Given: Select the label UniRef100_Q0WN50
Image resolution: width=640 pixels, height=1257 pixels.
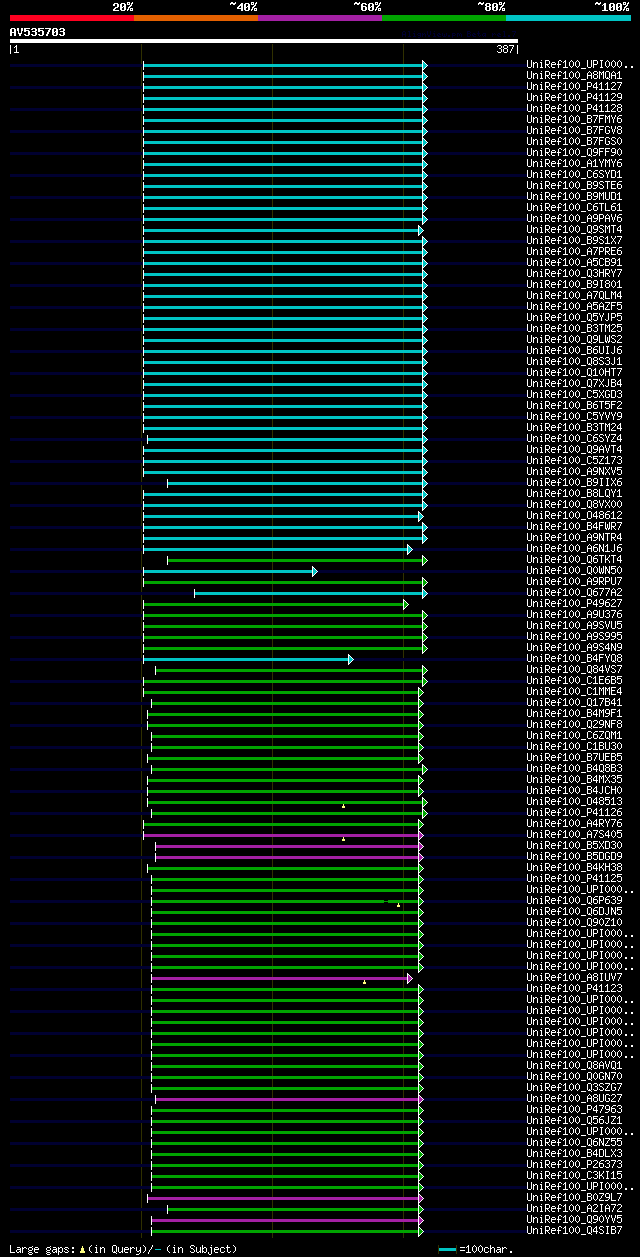Looking at the screenshot, I should coord(574,571).
